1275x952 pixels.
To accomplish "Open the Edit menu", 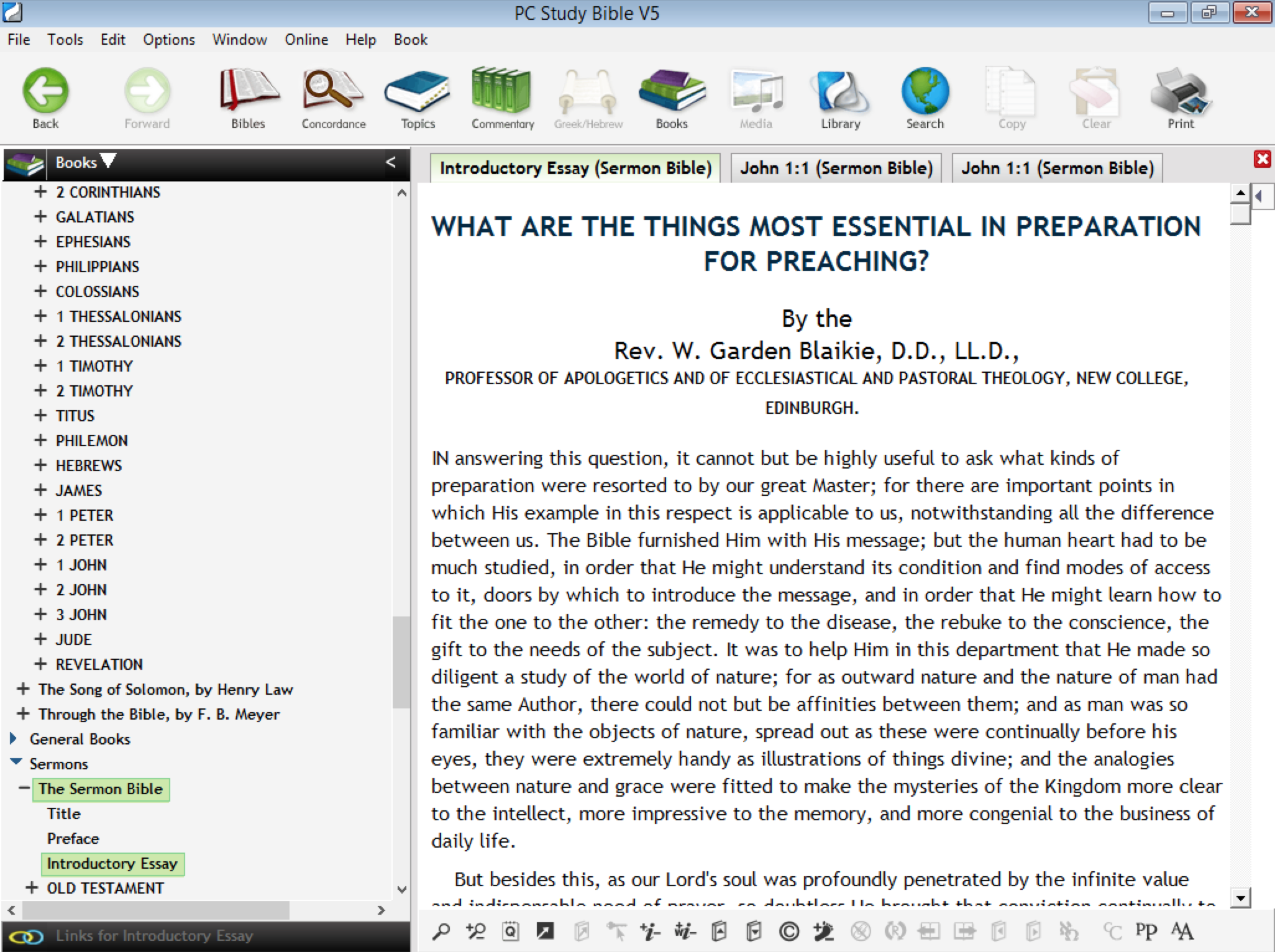I will pos(113,40).
